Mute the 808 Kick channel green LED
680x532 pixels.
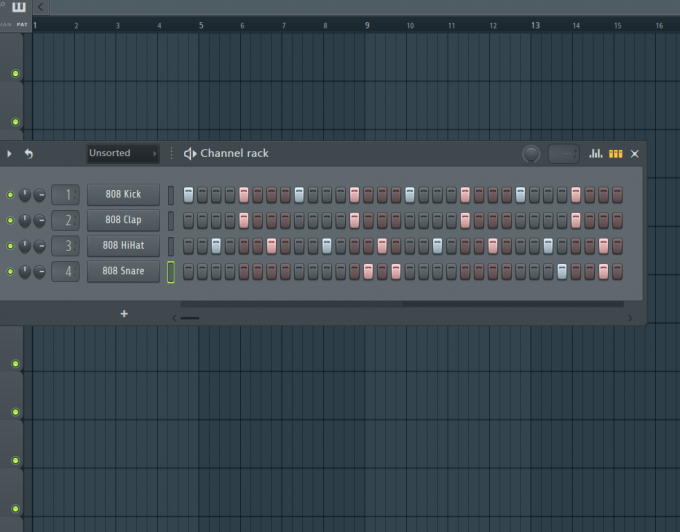coord(10,195)
